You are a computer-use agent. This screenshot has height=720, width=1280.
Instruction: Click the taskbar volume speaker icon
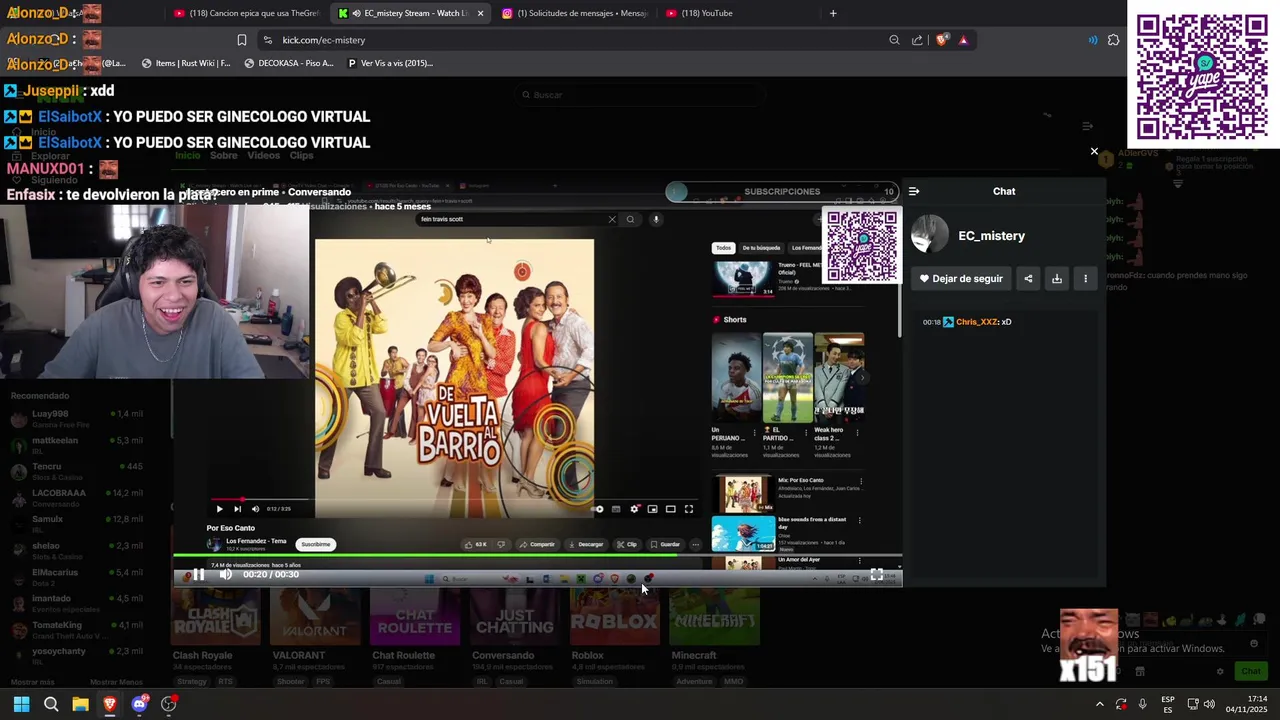tap(1209, 704)
